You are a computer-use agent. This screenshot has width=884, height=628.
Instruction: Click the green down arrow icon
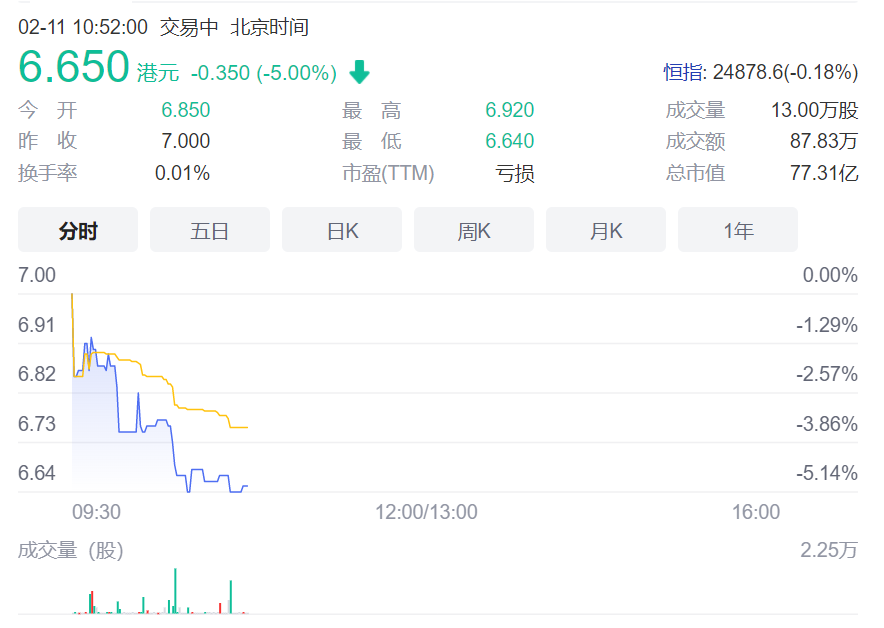(x=359, y=72)
